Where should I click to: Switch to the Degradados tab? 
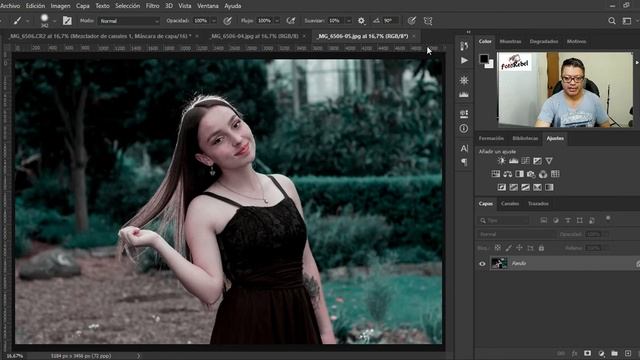(544, 42)
